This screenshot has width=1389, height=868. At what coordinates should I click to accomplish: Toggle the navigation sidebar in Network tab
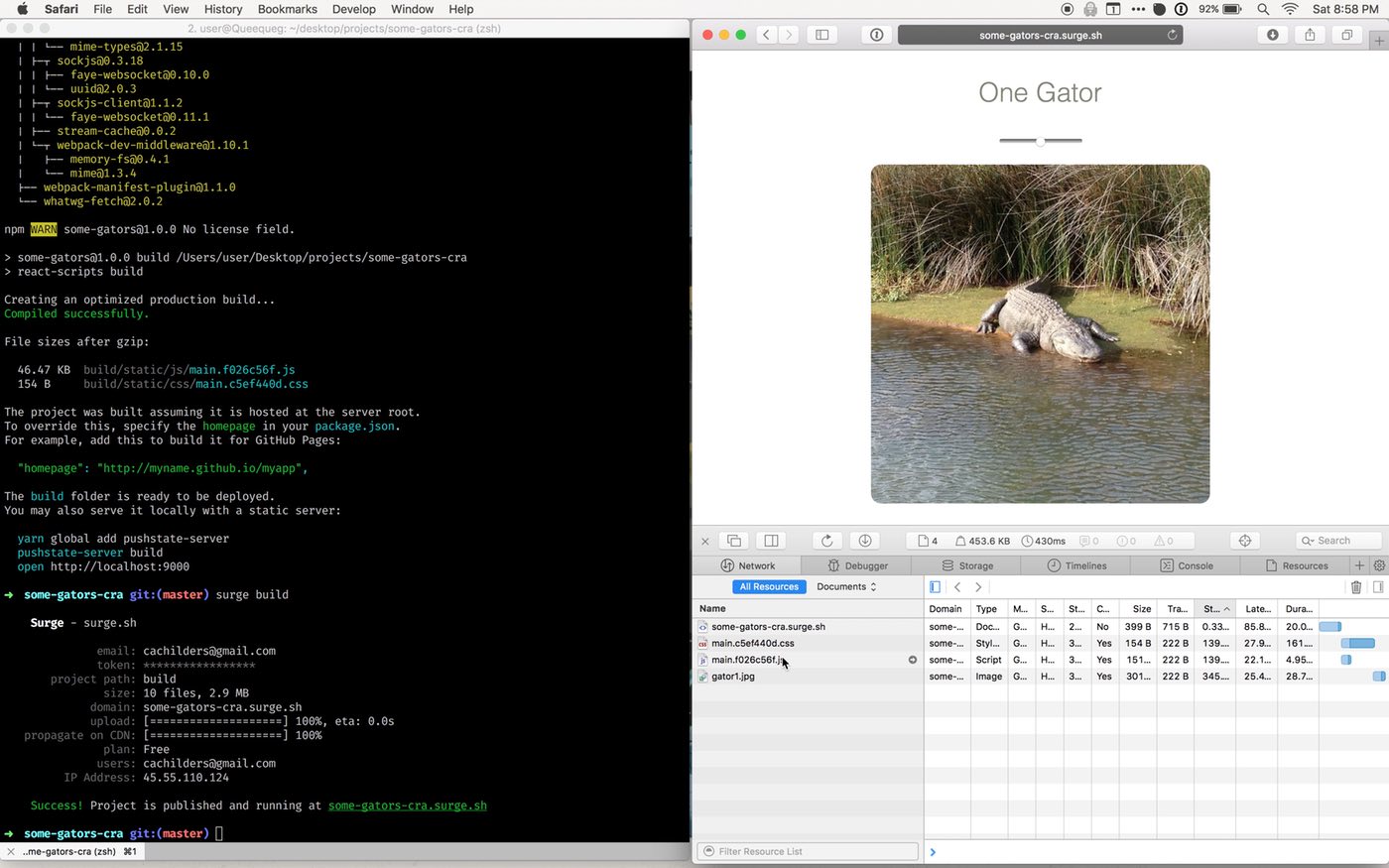point(935,587)
